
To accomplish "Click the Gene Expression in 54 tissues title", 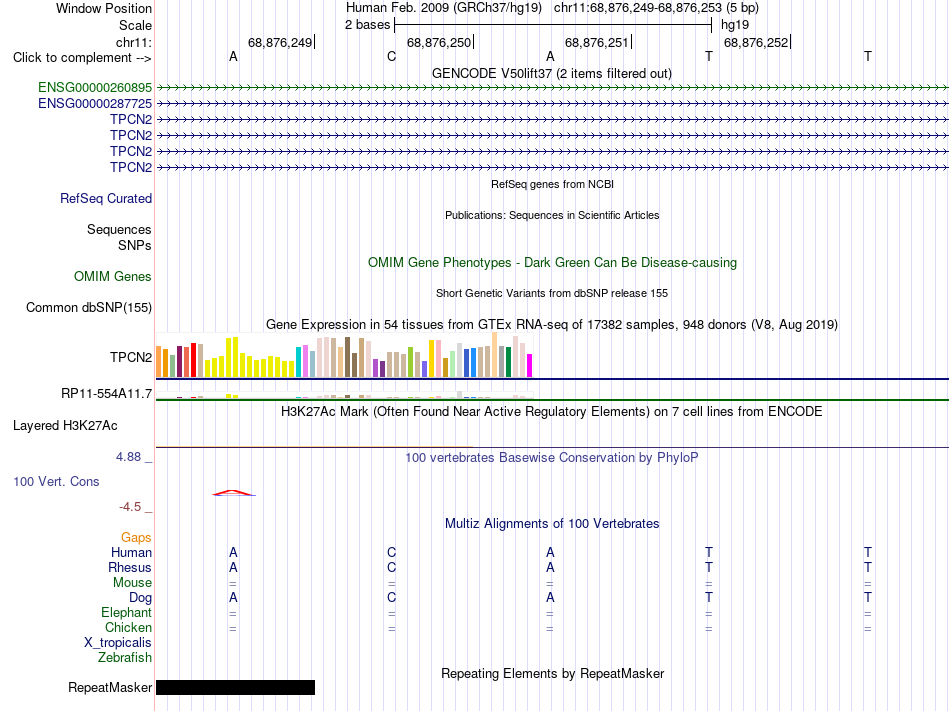I will tap(552, 325).
